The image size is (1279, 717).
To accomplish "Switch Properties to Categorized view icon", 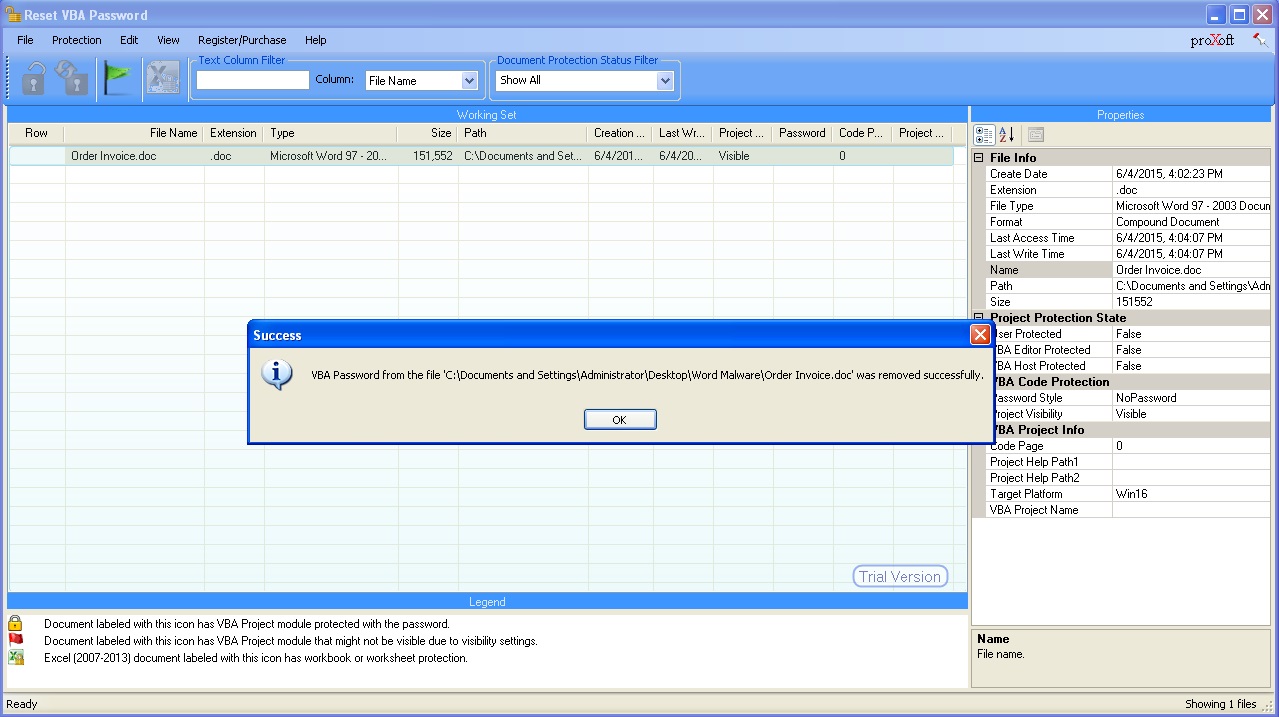I will 984,135.
